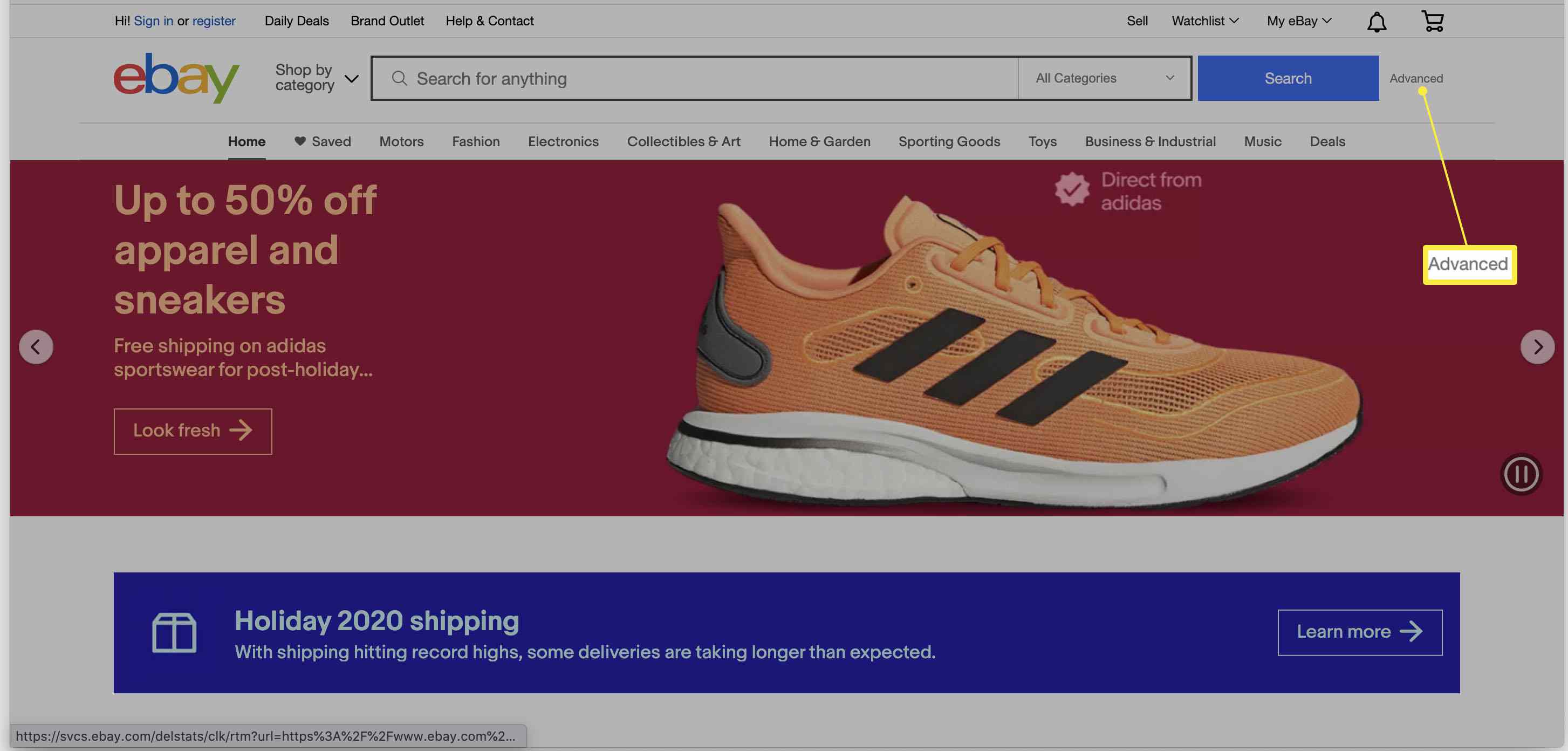
Task: Click the adidas sneaker banner image
Action: [x=1014, y=353]
